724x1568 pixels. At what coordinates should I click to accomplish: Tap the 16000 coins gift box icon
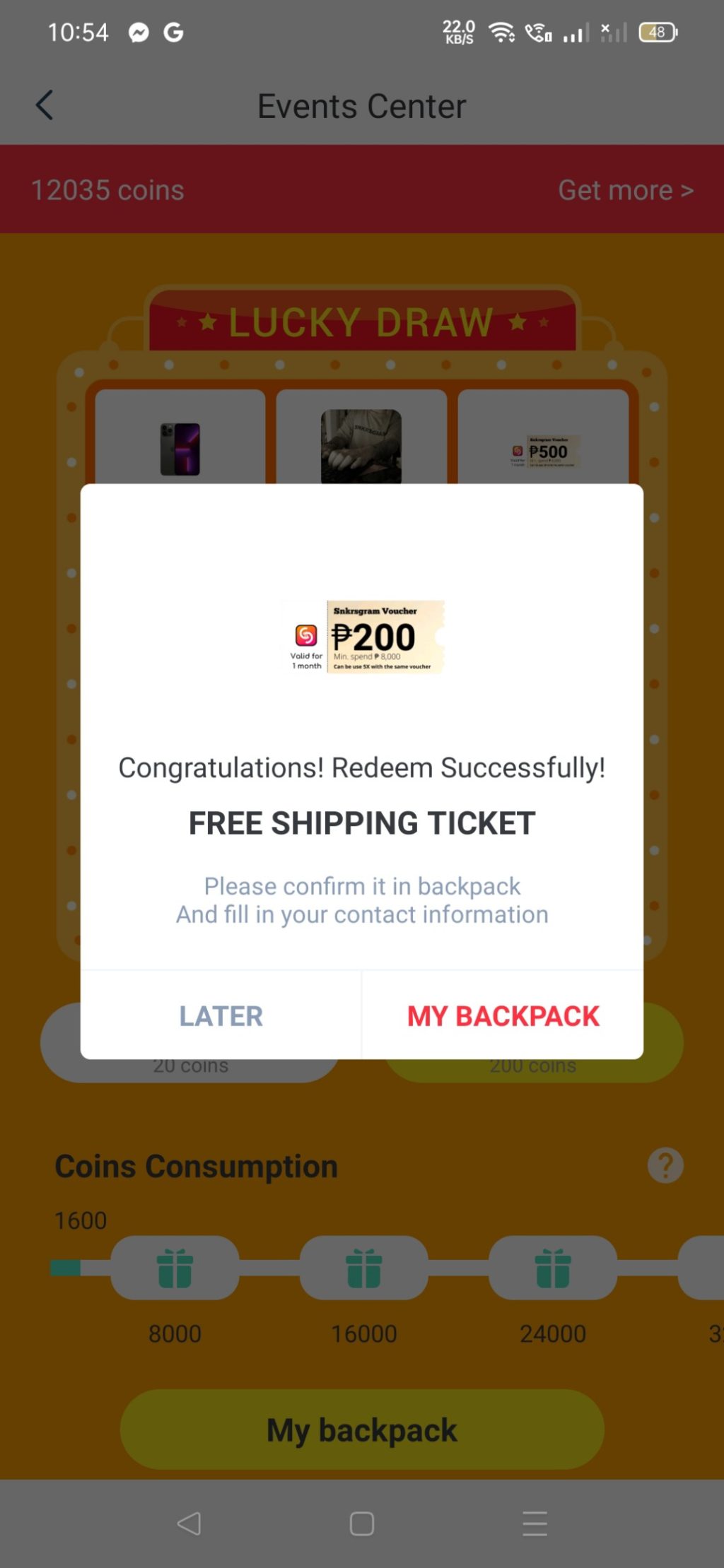(364, 1268)
